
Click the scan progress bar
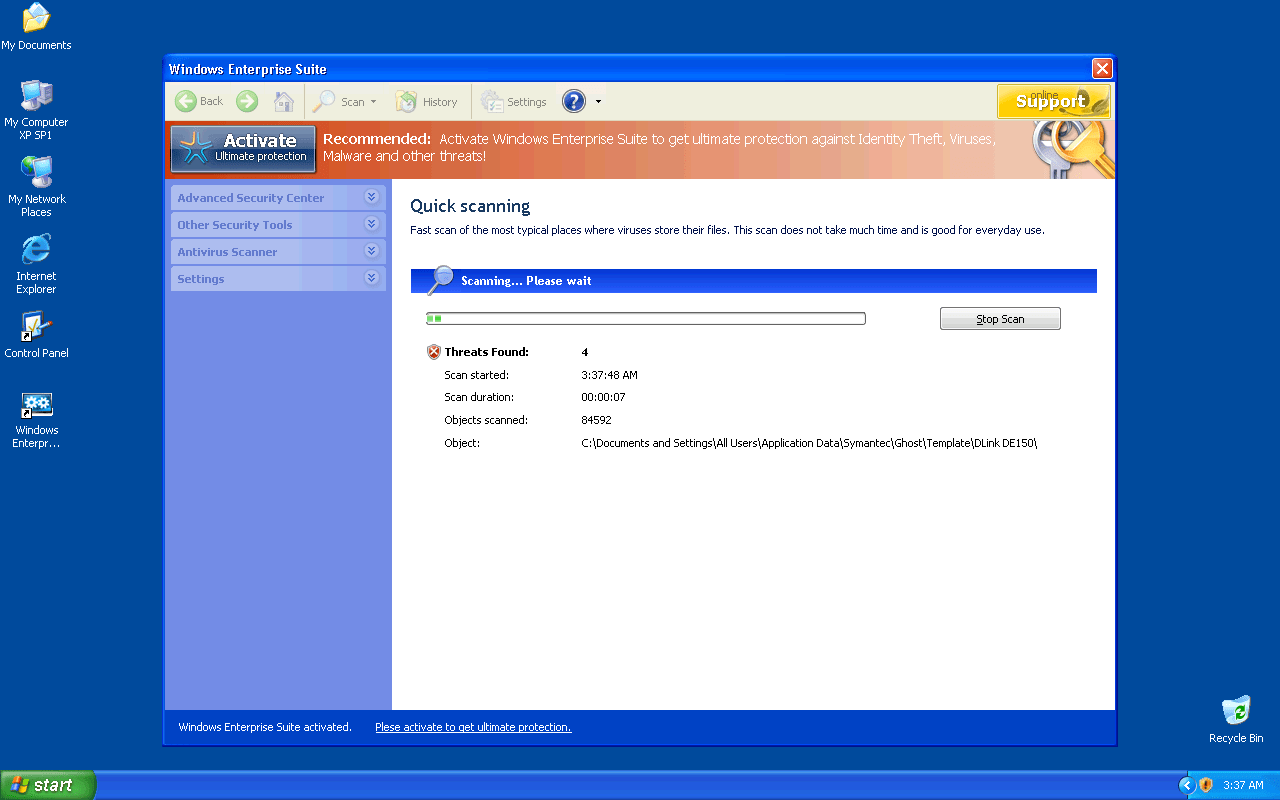tap(645, 319)
